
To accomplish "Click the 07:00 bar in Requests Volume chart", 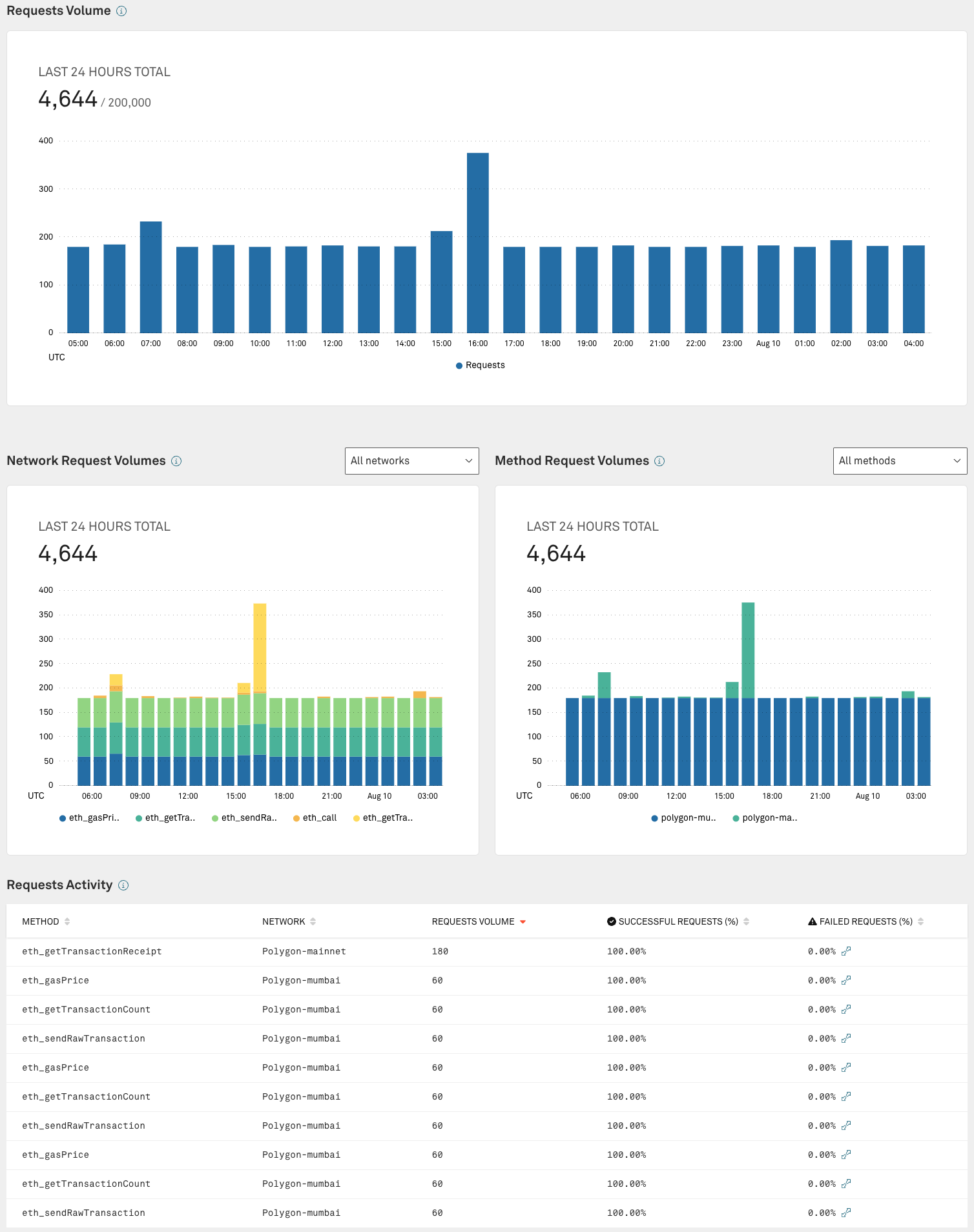I will click(151, 277).
